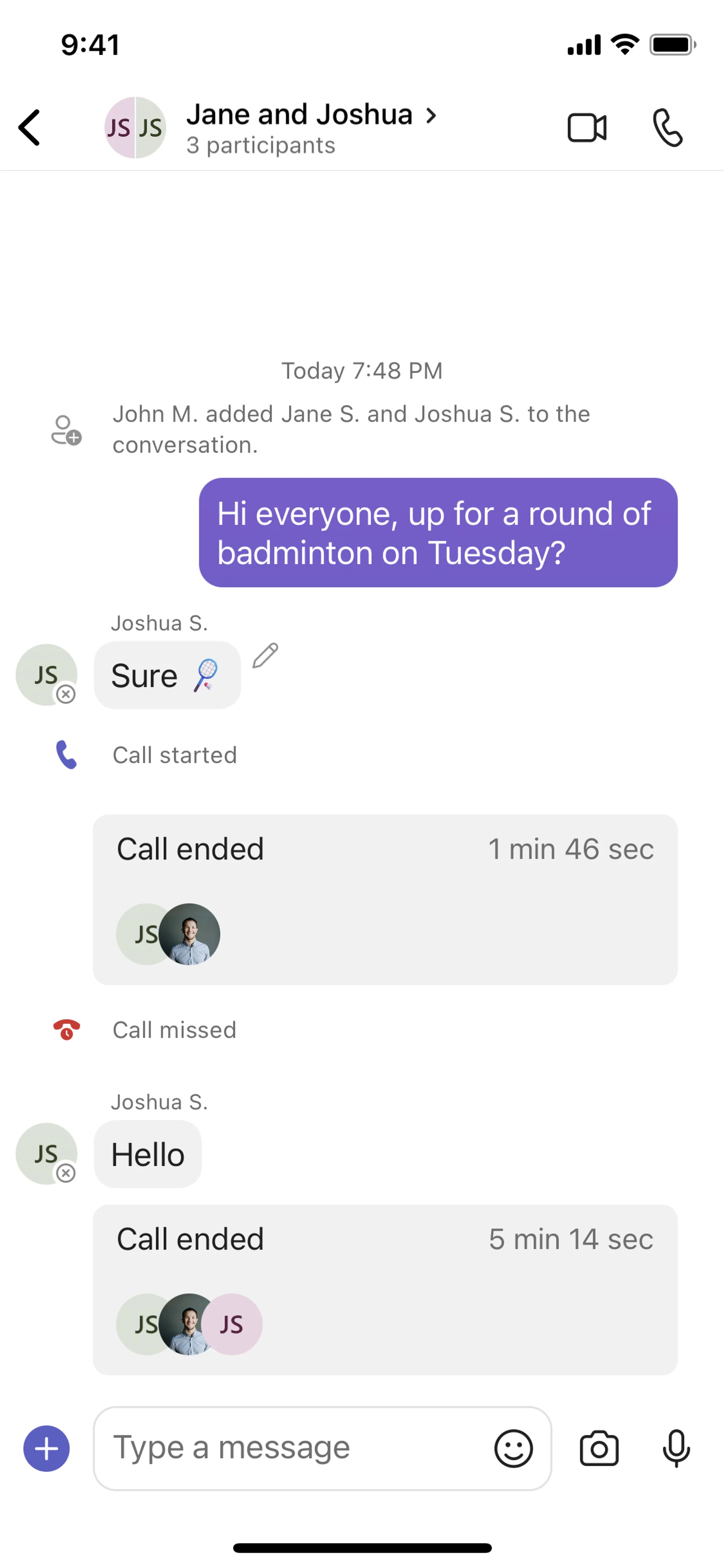Open the 3 participants list
Image resolution: width=724 pixels, height=1568 pixels.
[x=261, y=146]
